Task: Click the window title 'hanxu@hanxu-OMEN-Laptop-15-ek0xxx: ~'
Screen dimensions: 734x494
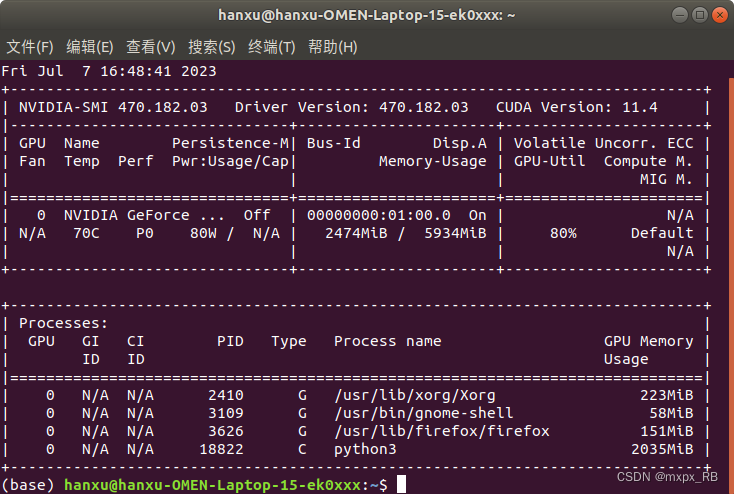Action: click(x=367, y=15)
